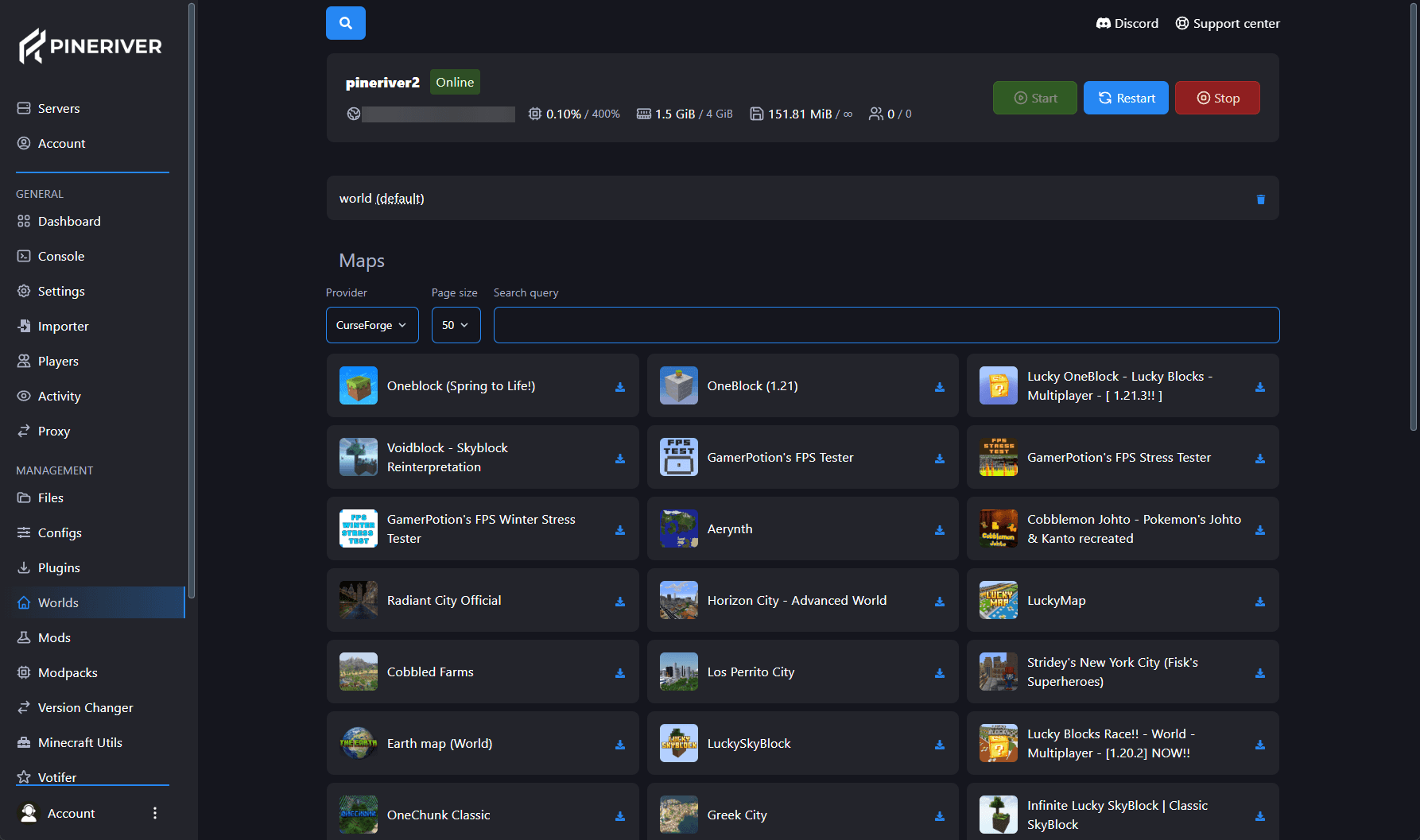This screenshot has height=840, width=1420.
Task: Download Stridey's New York City map
Action: tap(1260, 673)
